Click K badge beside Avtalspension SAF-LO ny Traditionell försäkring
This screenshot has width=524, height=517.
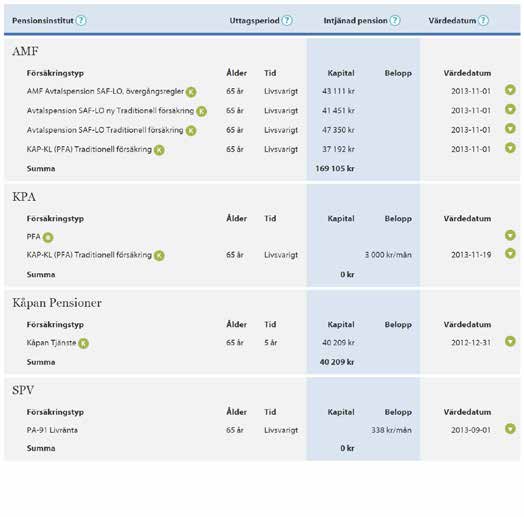(202, 111)
